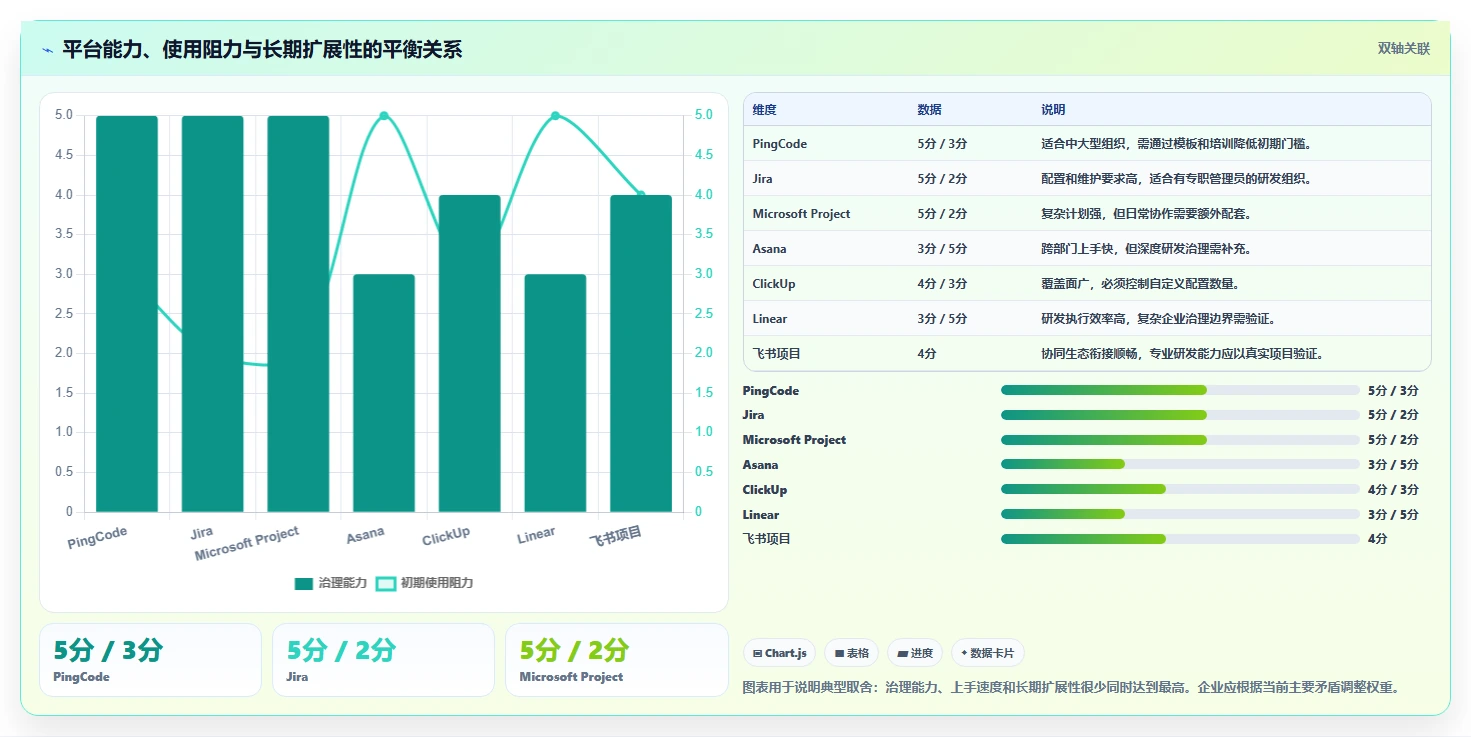Click the Microsoft Project progress bar
The image size is (1471, 737).
(1180, 440)
